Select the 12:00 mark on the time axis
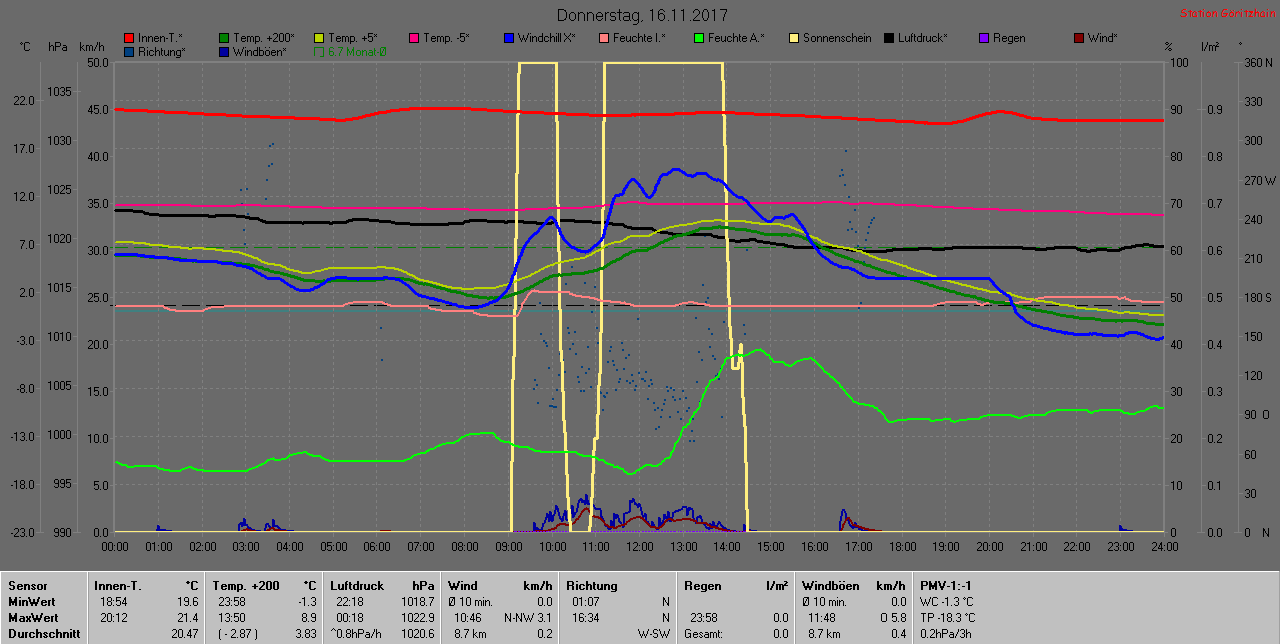1280x644 pixels. [639, 547]
